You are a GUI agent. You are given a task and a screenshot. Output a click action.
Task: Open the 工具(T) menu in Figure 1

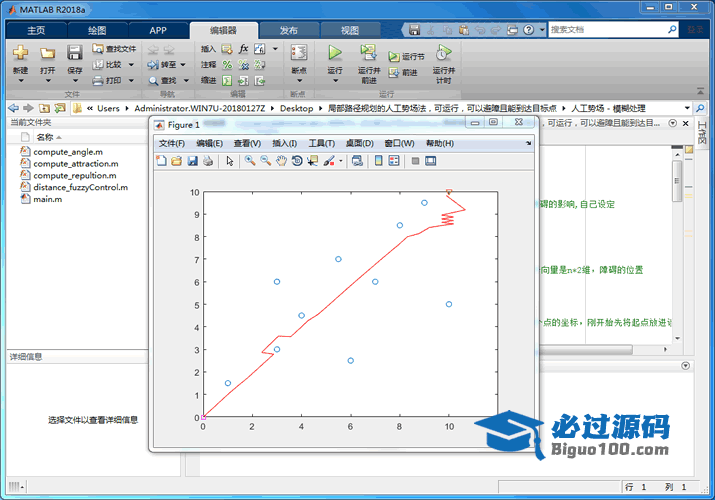(x=321, y=144)
